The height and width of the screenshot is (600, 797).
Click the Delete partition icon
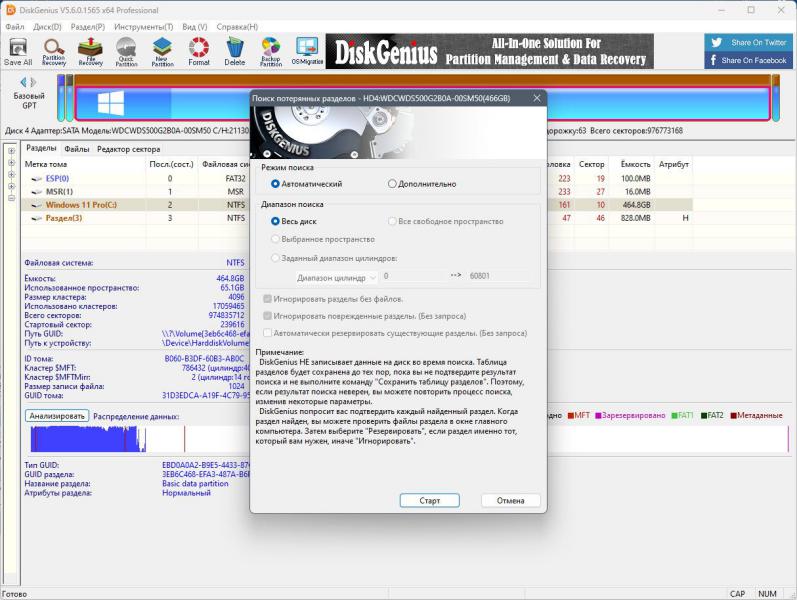point(235,51)
